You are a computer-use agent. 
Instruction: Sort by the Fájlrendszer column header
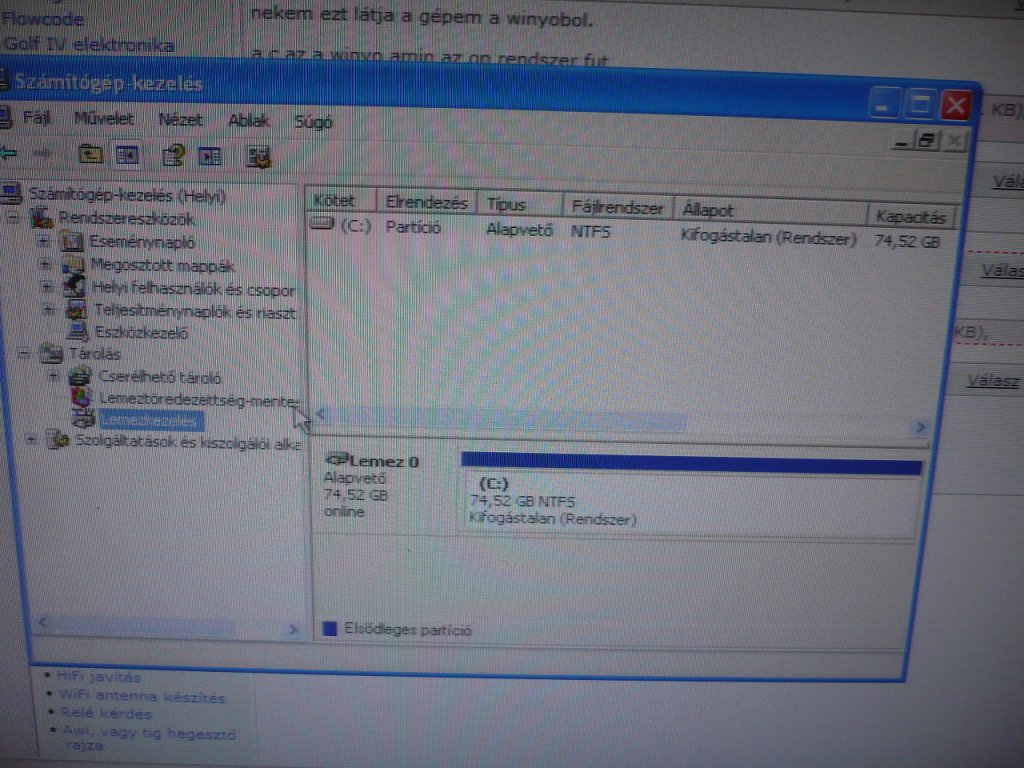[x=618, y=208]
